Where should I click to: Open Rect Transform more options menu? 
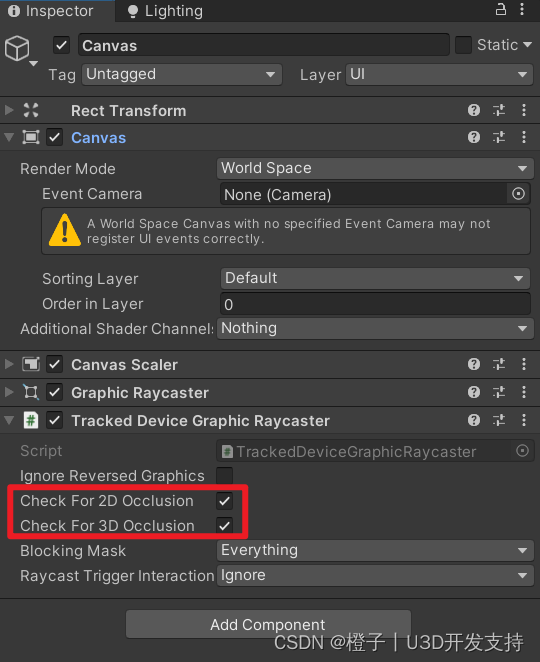[524, 110]
